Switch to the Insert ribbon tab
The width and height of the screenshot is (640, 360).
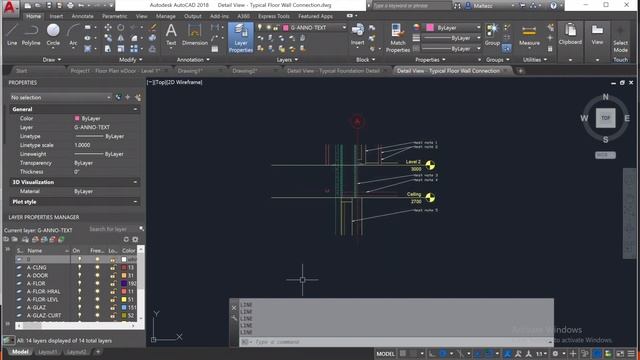click(56, 16)
